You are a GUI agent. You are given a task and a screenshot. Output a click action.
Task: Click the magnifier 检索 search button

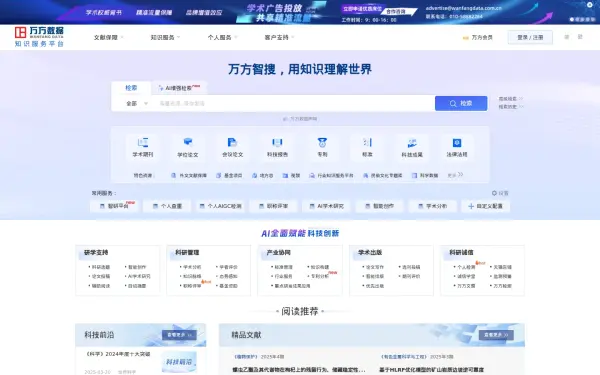coord(461,103)
